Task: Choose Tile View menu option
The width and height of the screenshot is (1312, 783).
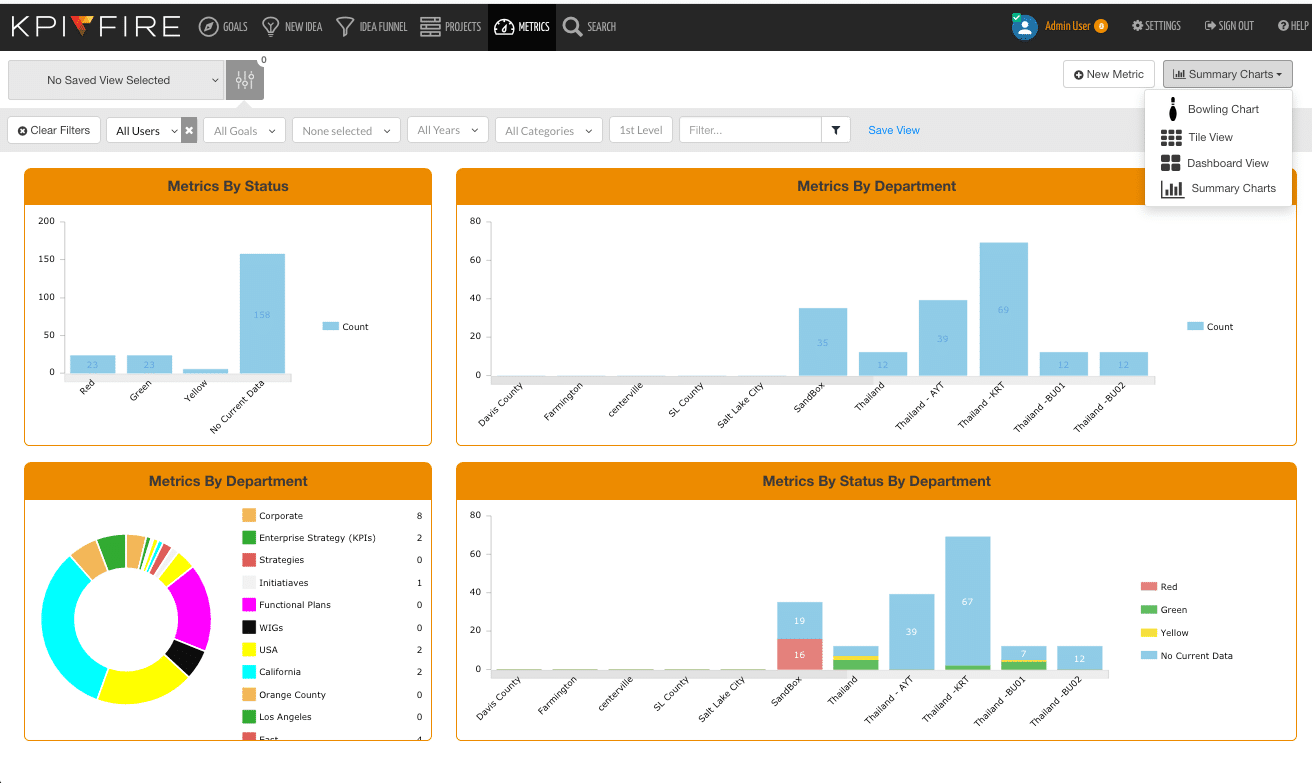Action: (1210, 137)
